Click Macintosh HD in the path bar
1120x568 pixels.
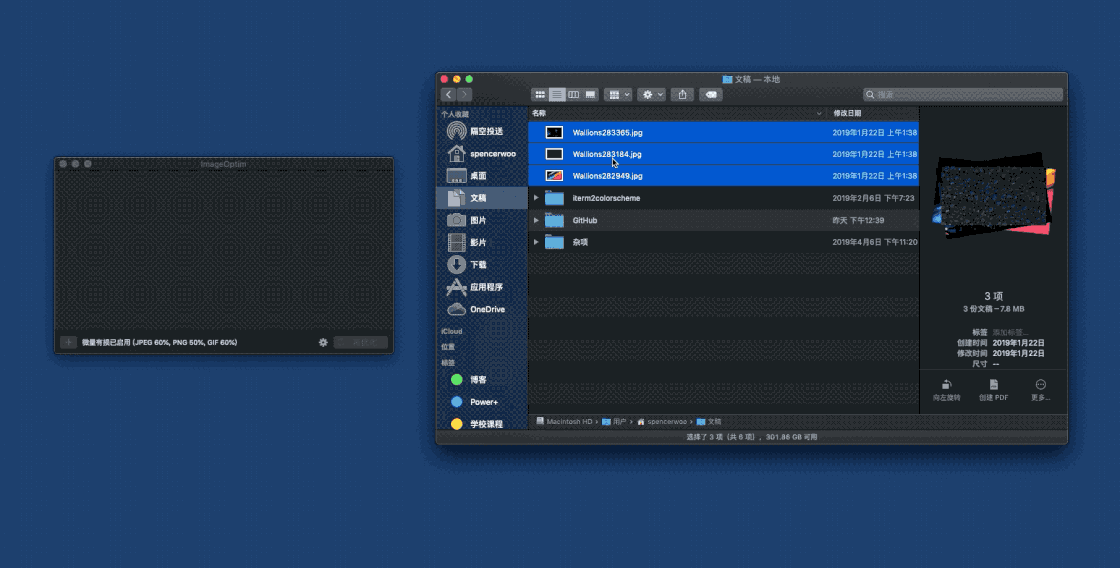click(x=564, y=422)
